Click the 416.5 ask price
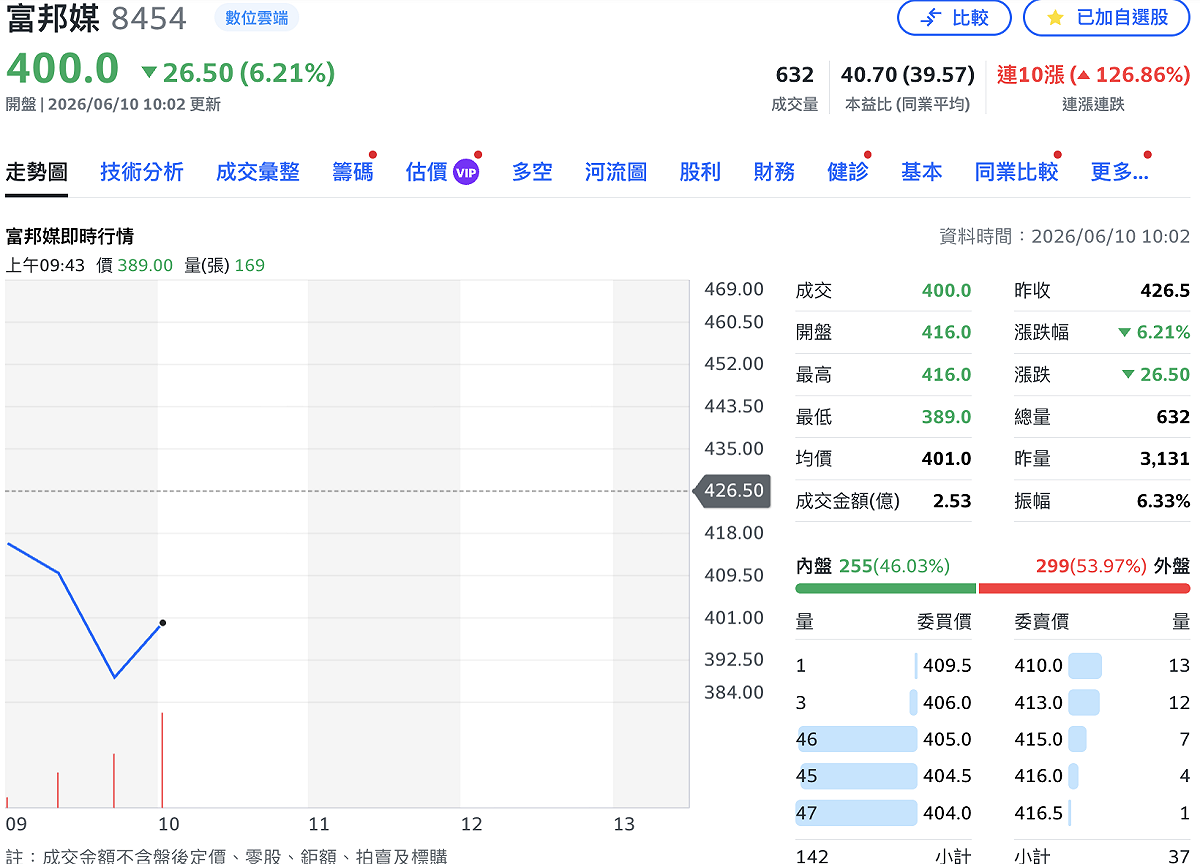Screen dimensions: 1200x864 (1039, 813)
